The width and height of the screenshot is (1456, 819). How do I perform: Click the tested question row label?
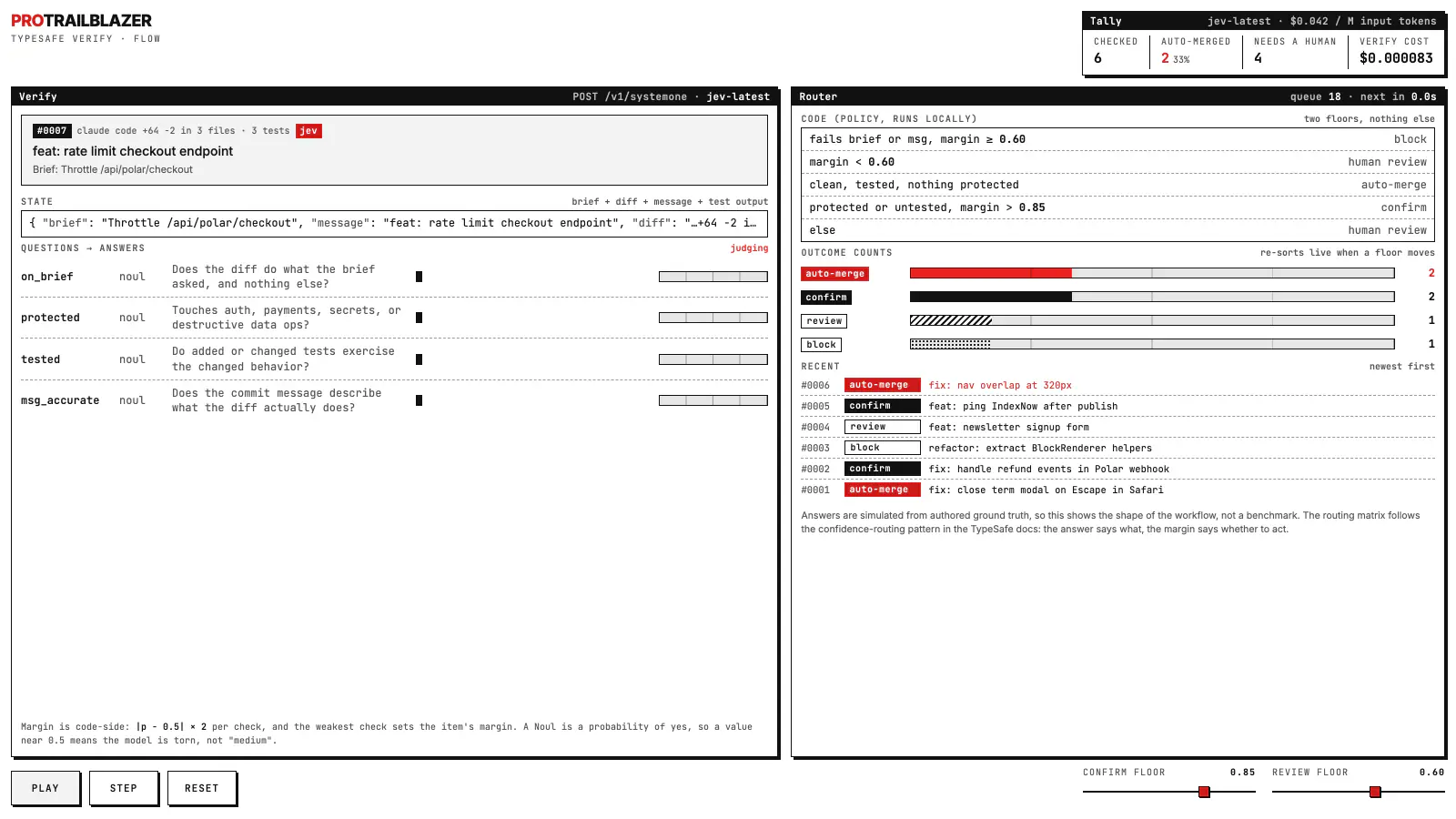41,359
